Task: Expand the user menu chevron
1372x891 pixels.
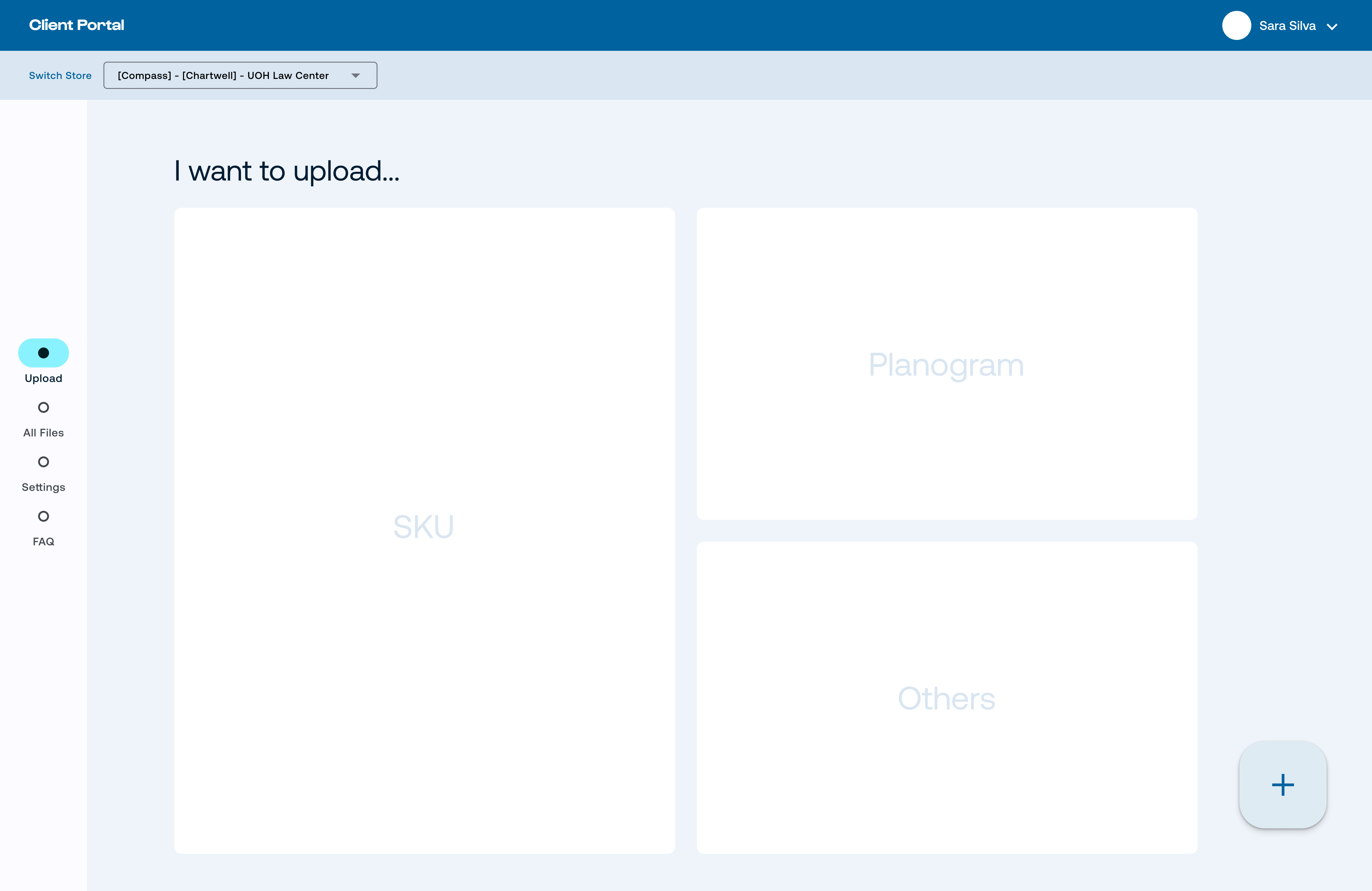Action: (x=1332, y=27)
